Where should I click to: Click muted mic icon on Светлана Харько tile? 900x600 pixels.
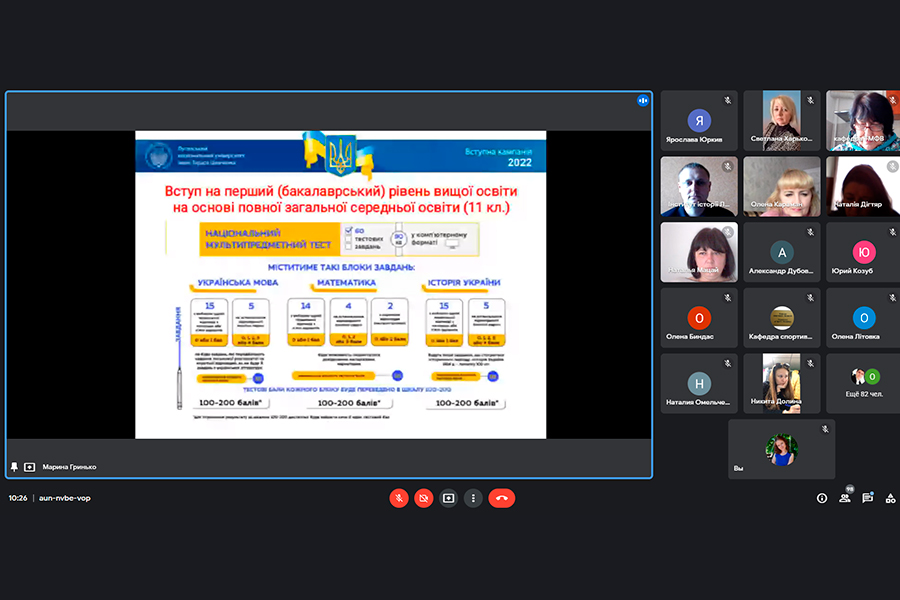coord(810,100)
